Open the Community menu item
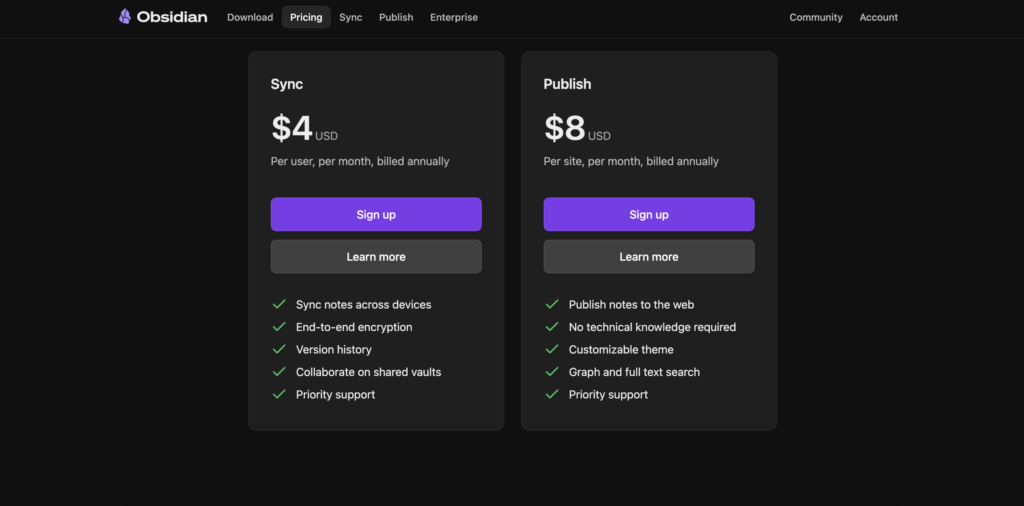 coord(816,18)
